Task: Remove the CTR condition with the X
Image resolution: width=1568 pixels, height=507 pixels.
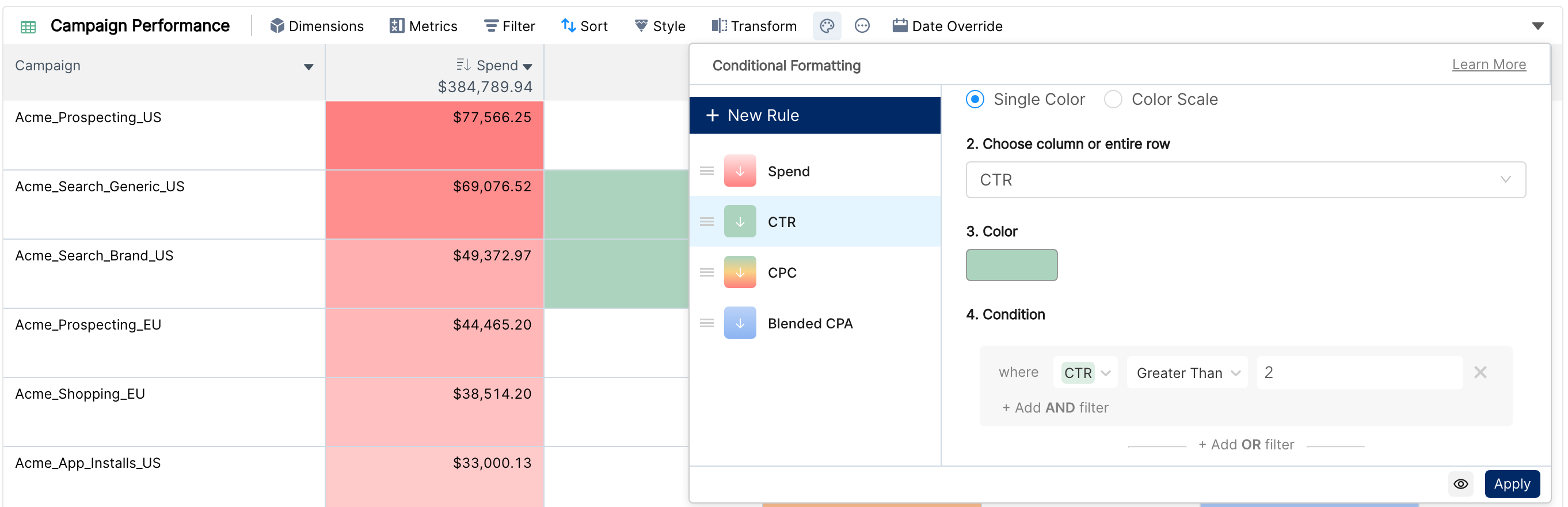Action: (1480, 372)
